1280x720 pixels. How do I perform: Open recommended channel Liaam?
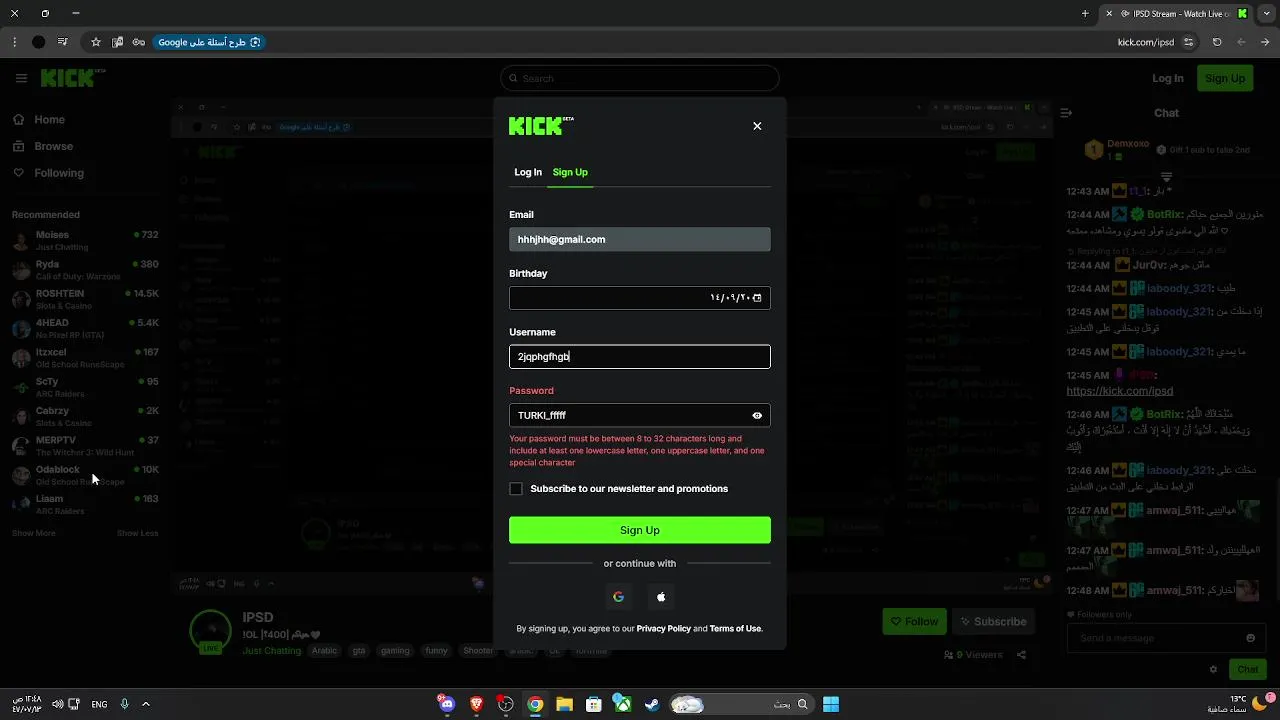pos(85,504)
